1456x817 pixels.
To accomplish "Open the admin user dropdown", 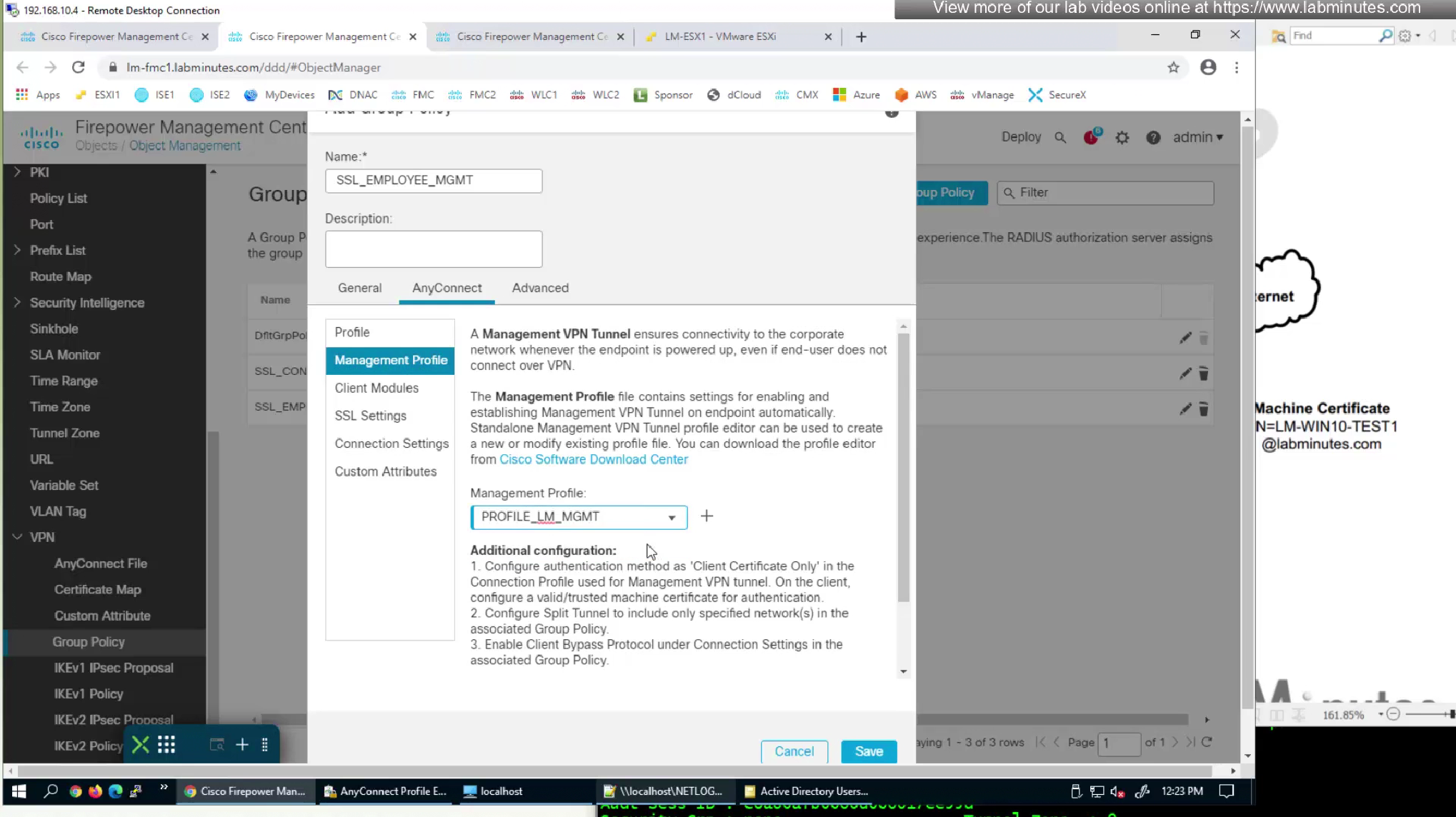I will pyautogui.click(x=1197, y=137).
